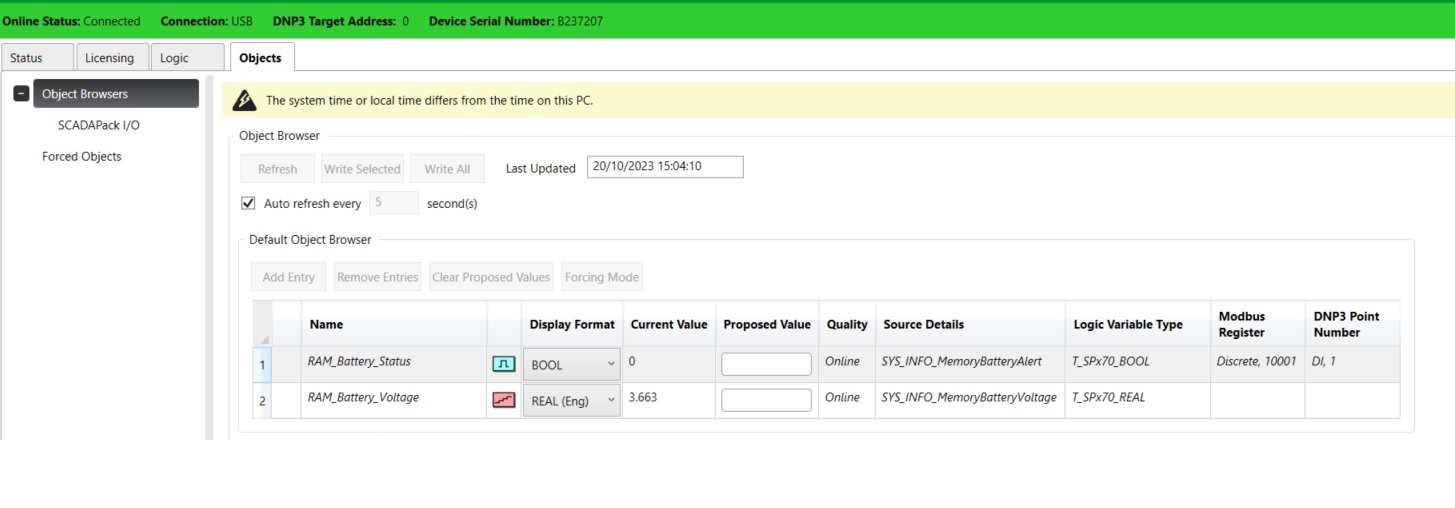Sort by the Logic Variable Type header
This screenshot has width=1455, height=508.
[1137, 324]
